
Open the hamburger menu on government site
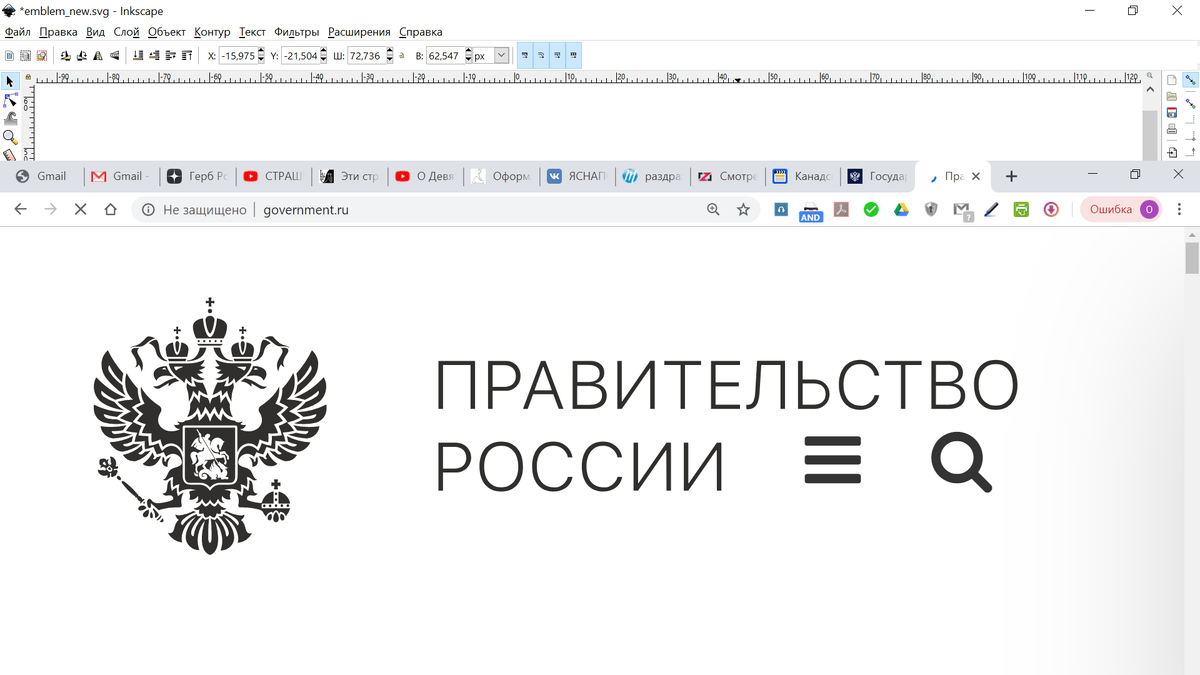point(833,461)
